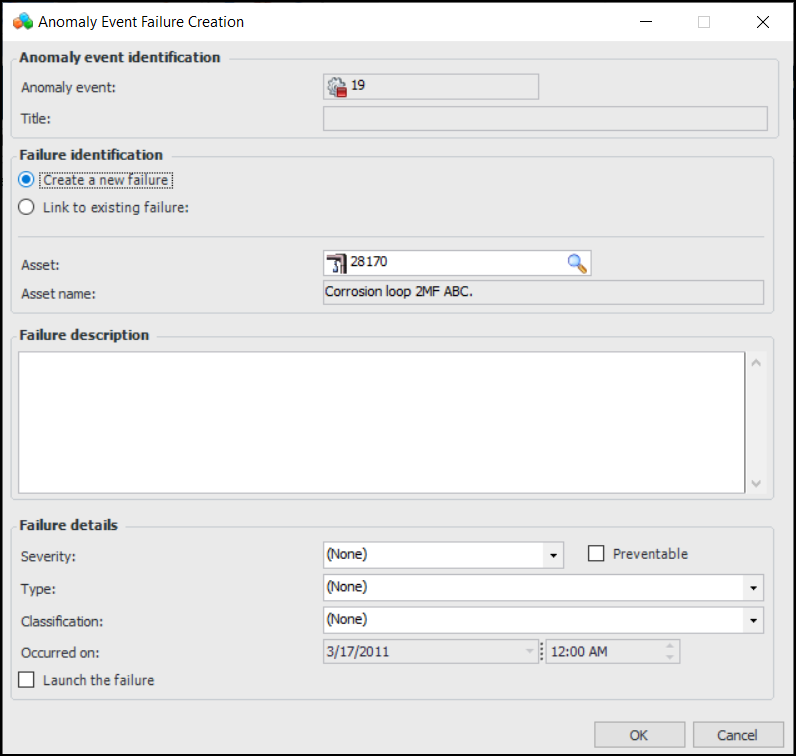Click the Asset name: label
This screenshot has height=756, width=796.
58,294
